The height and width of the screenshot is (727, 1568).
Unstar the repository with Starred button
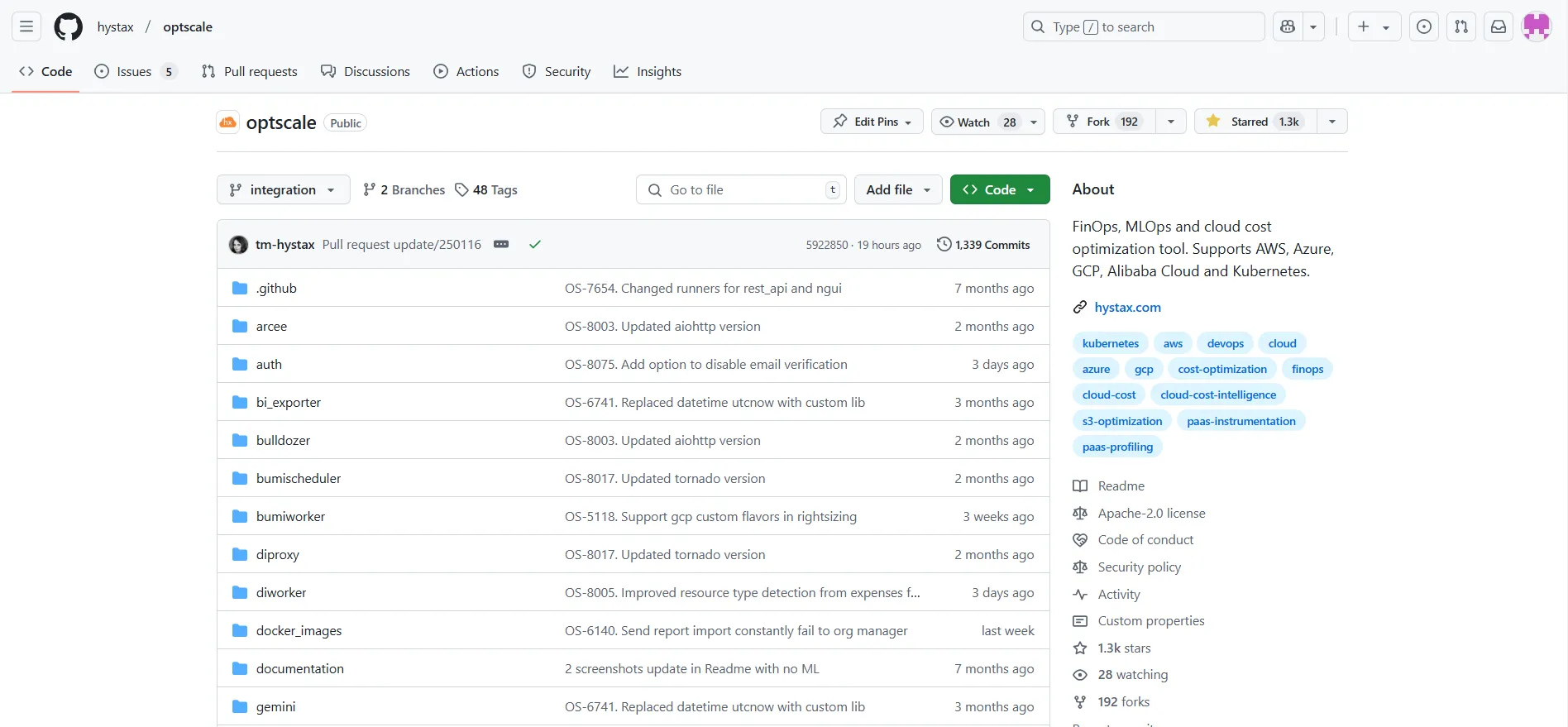click(1255, 122)
